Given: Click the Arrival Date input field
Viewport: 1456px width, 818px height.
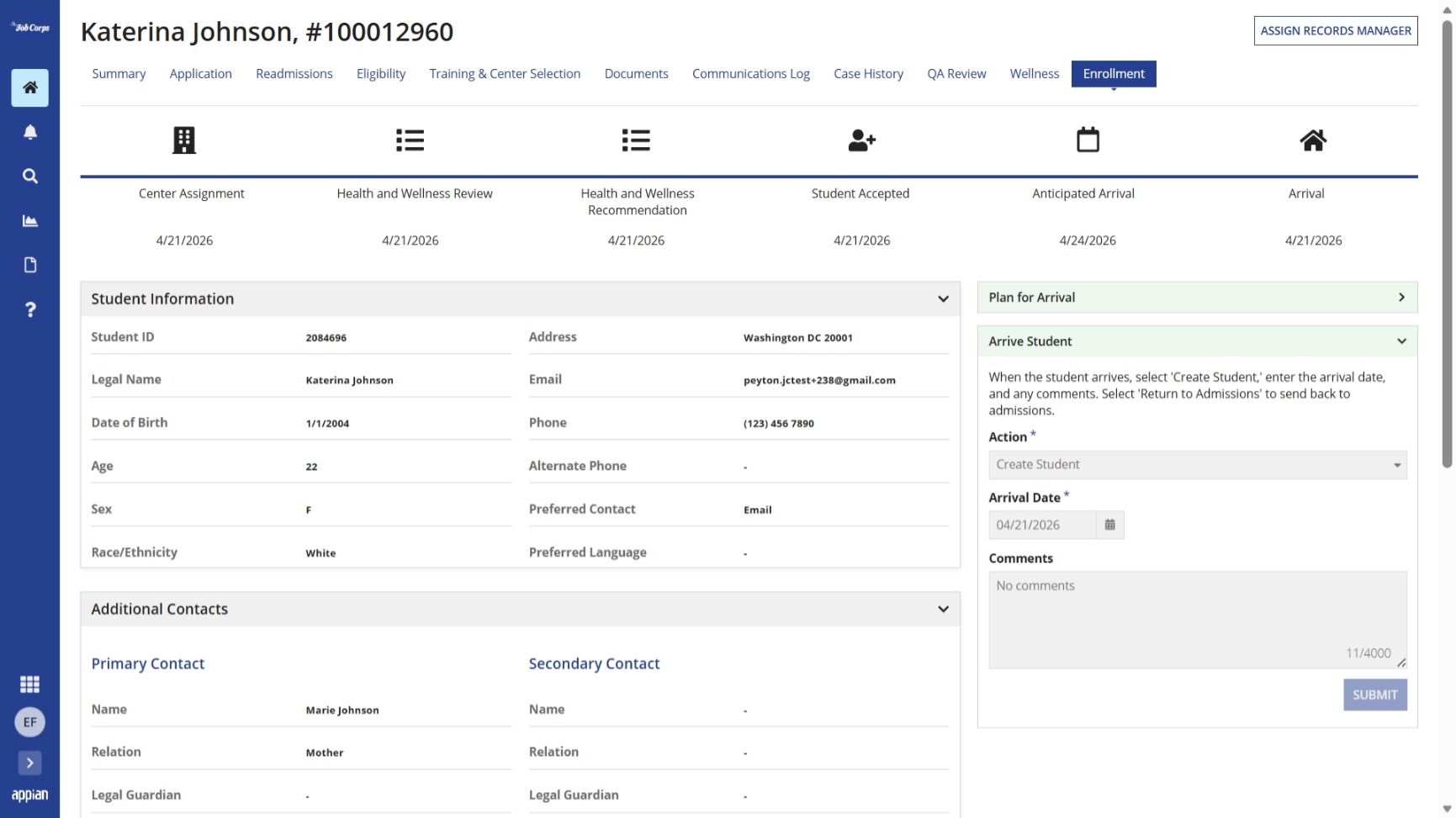Looking at the screenshot, I should pyautogui.click(x=1042, y=525).
